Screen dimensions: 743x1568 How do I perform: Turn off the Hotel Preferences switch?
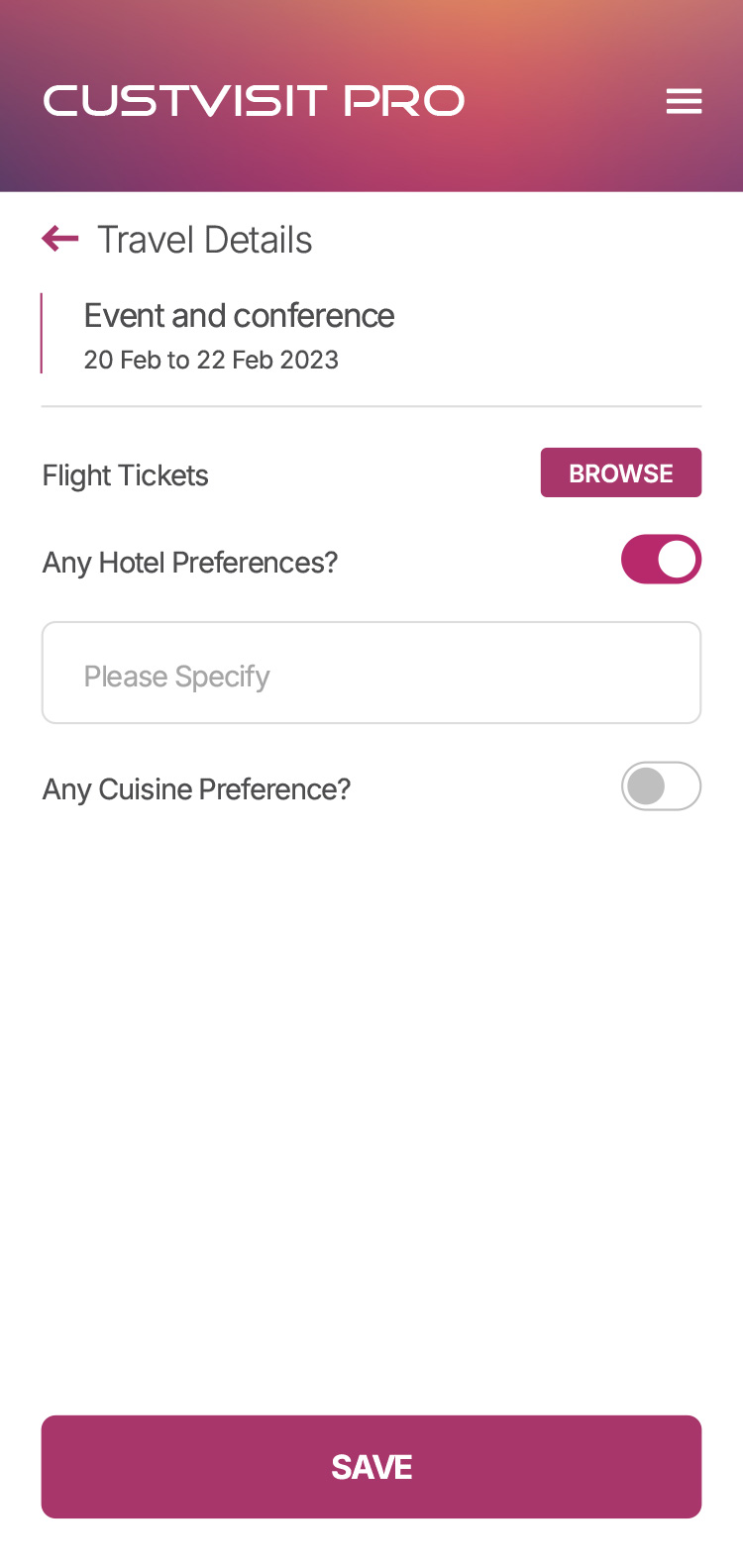661,560
